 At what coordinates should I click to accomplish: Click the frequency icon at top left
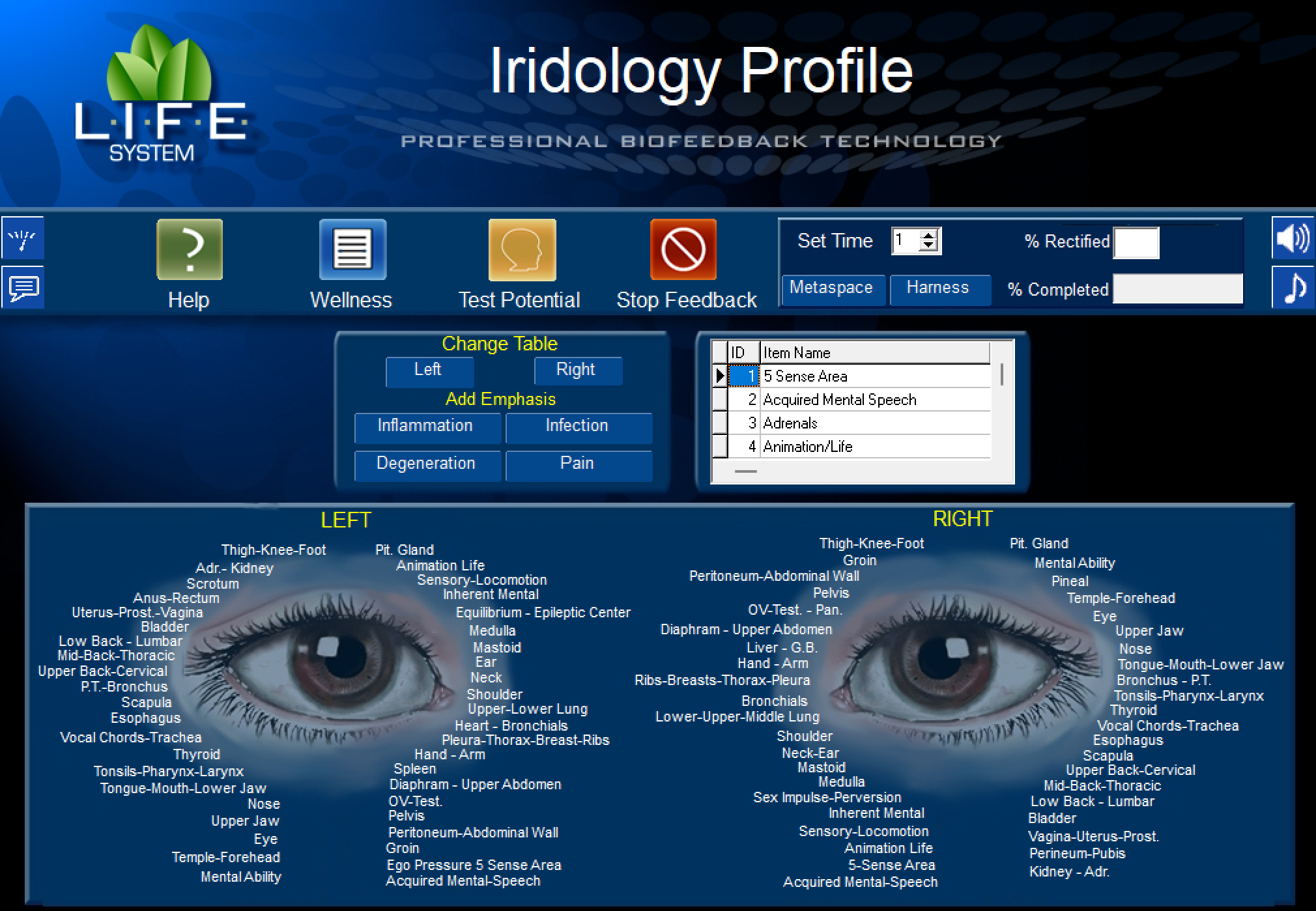pyautogui.click(x=22, y=238)
